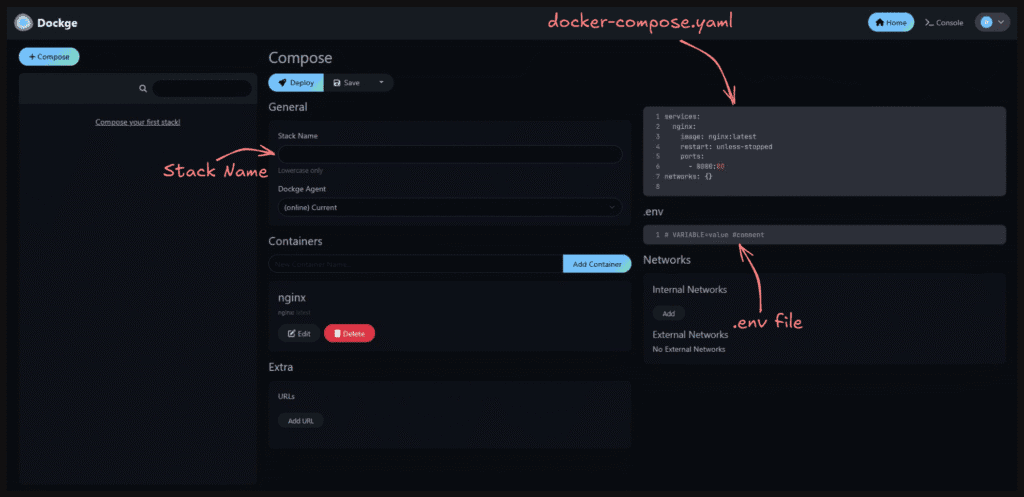Viewport: 1024px width, 497px height.
Task: Click the 'image: nginx:latest' line
Action: [718, 136]
